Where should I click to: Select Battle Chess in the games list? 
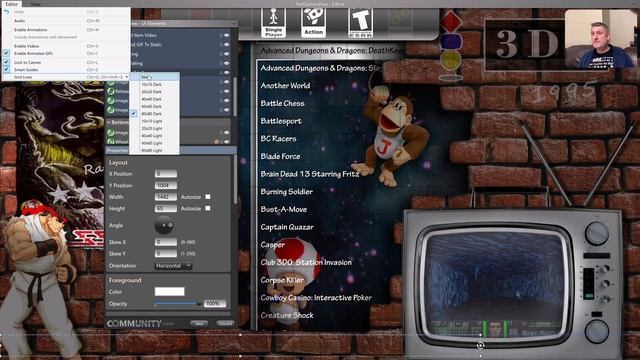[x=282, y=103]
